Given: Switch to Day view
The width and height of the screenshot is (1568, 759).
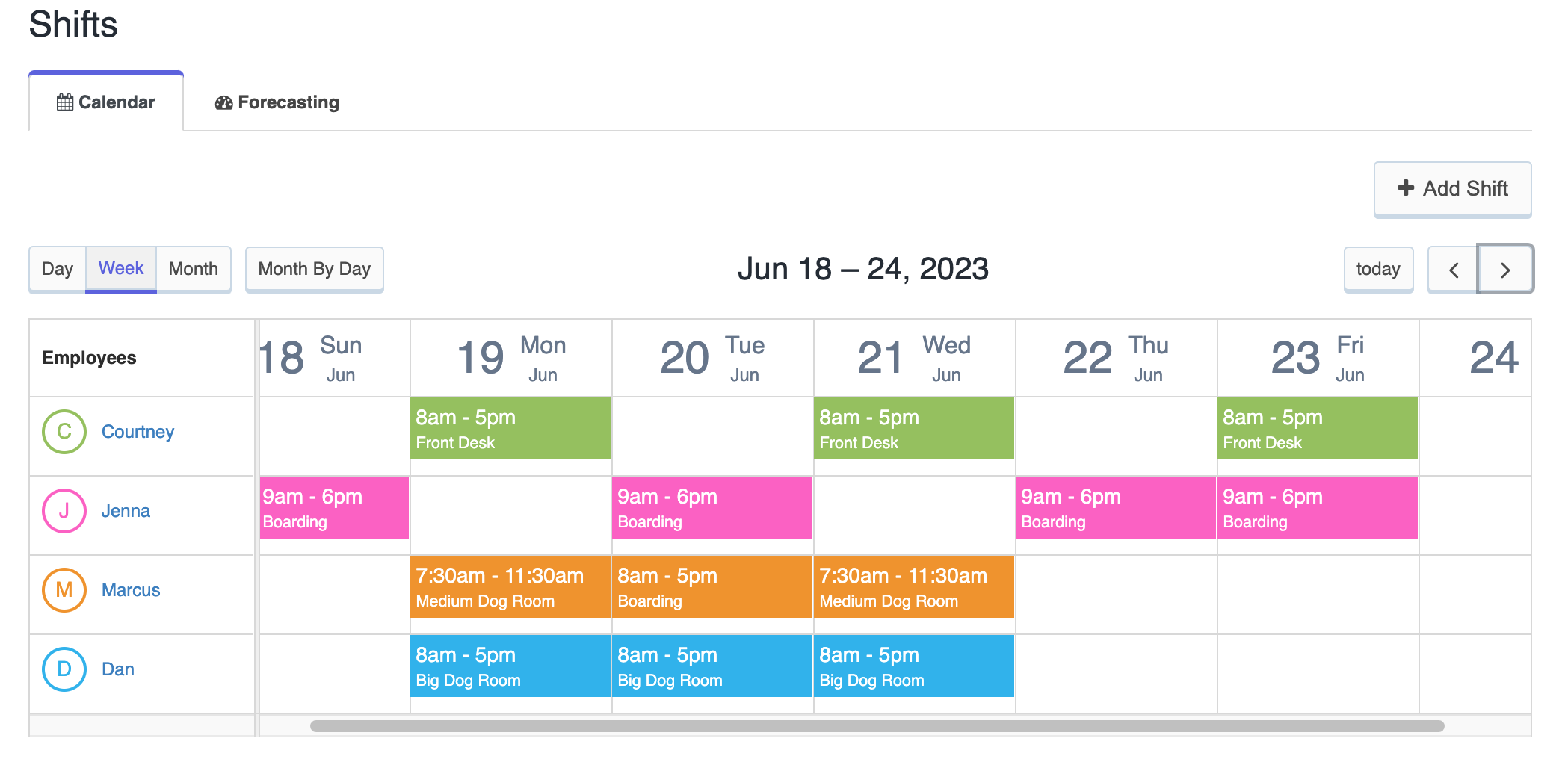Looking at the screenshot, I should point(58,270).
